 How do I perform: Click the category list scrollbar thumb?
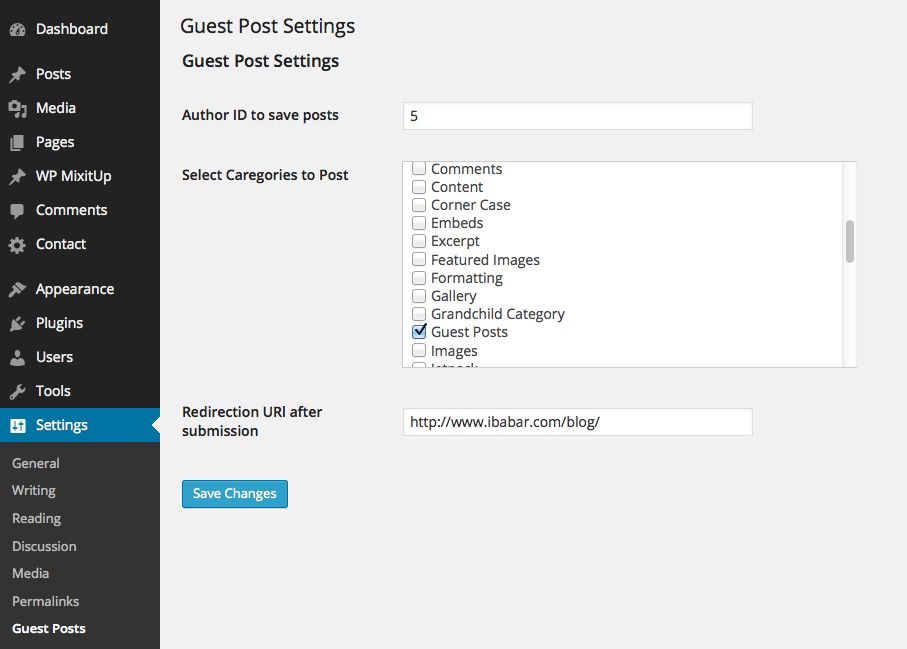pyautogui.click(x=850, y=242)
